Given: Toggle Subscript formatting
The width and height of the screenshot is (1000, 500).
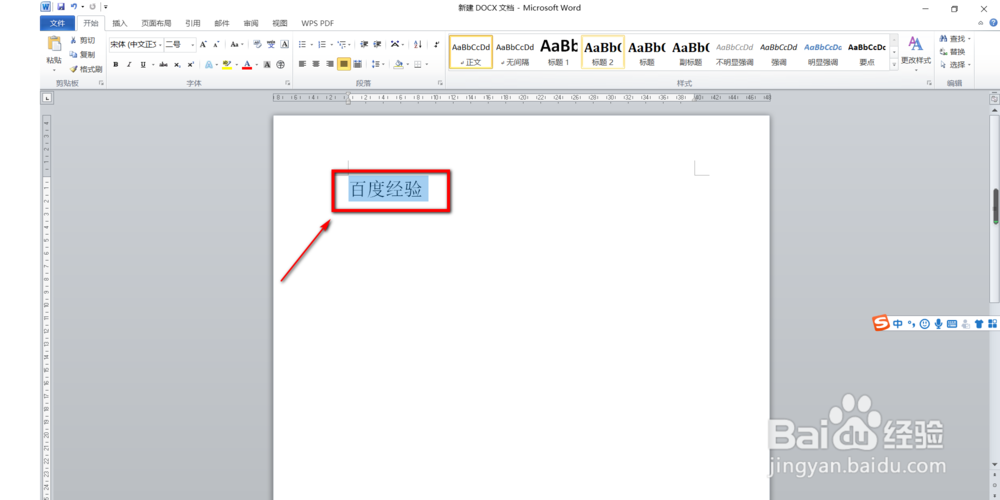Looking at the screenshot, I should 177,64.
